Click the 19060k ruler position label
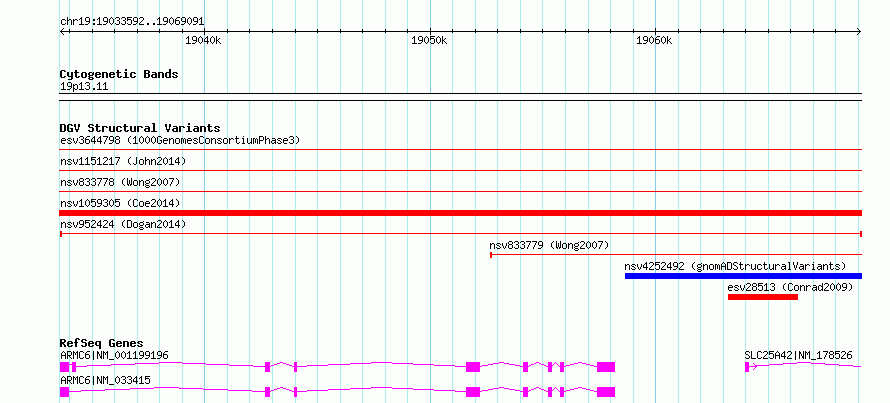Image resolution: width=890 pixels, height=403 pixels. (x=655, y=40)
